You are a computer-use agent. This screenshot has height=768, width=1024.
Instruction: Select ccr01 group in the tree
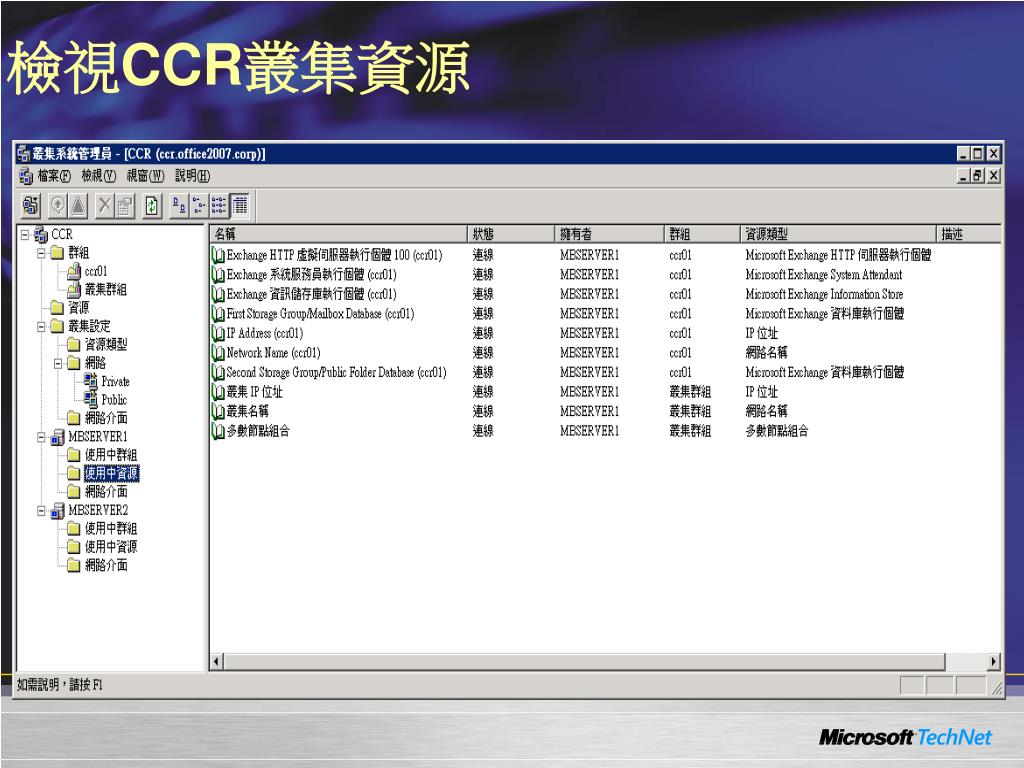click(96, 271)
